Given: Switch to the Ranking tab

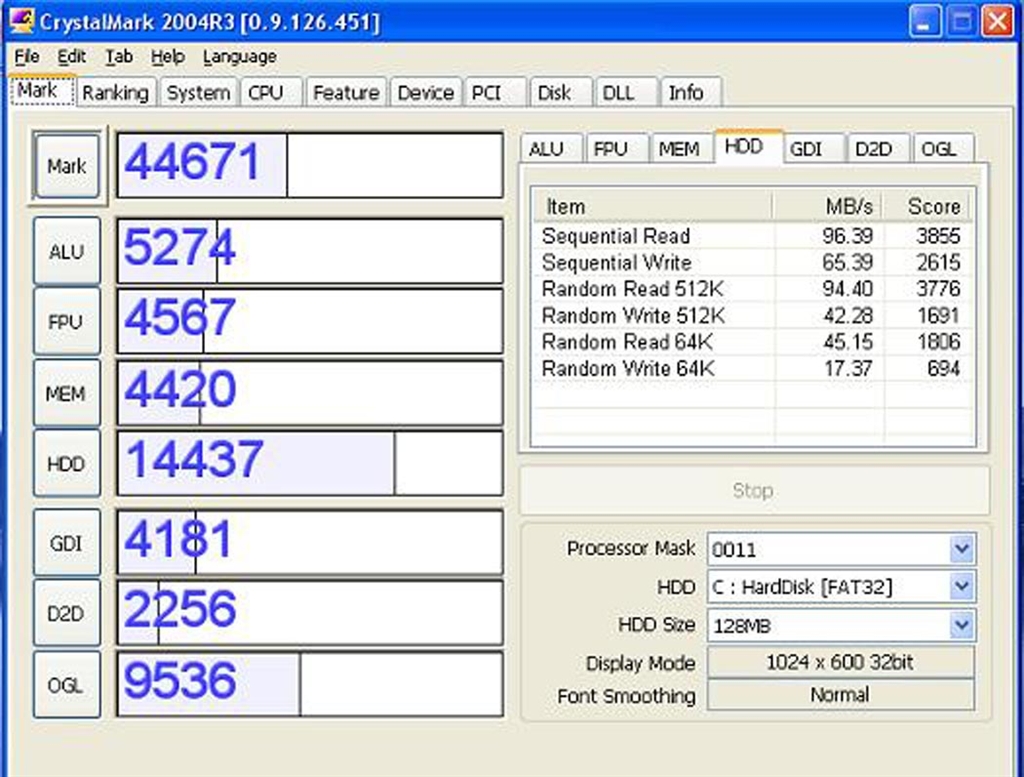Looking at the screenshot, I should (x=116, y=93).
